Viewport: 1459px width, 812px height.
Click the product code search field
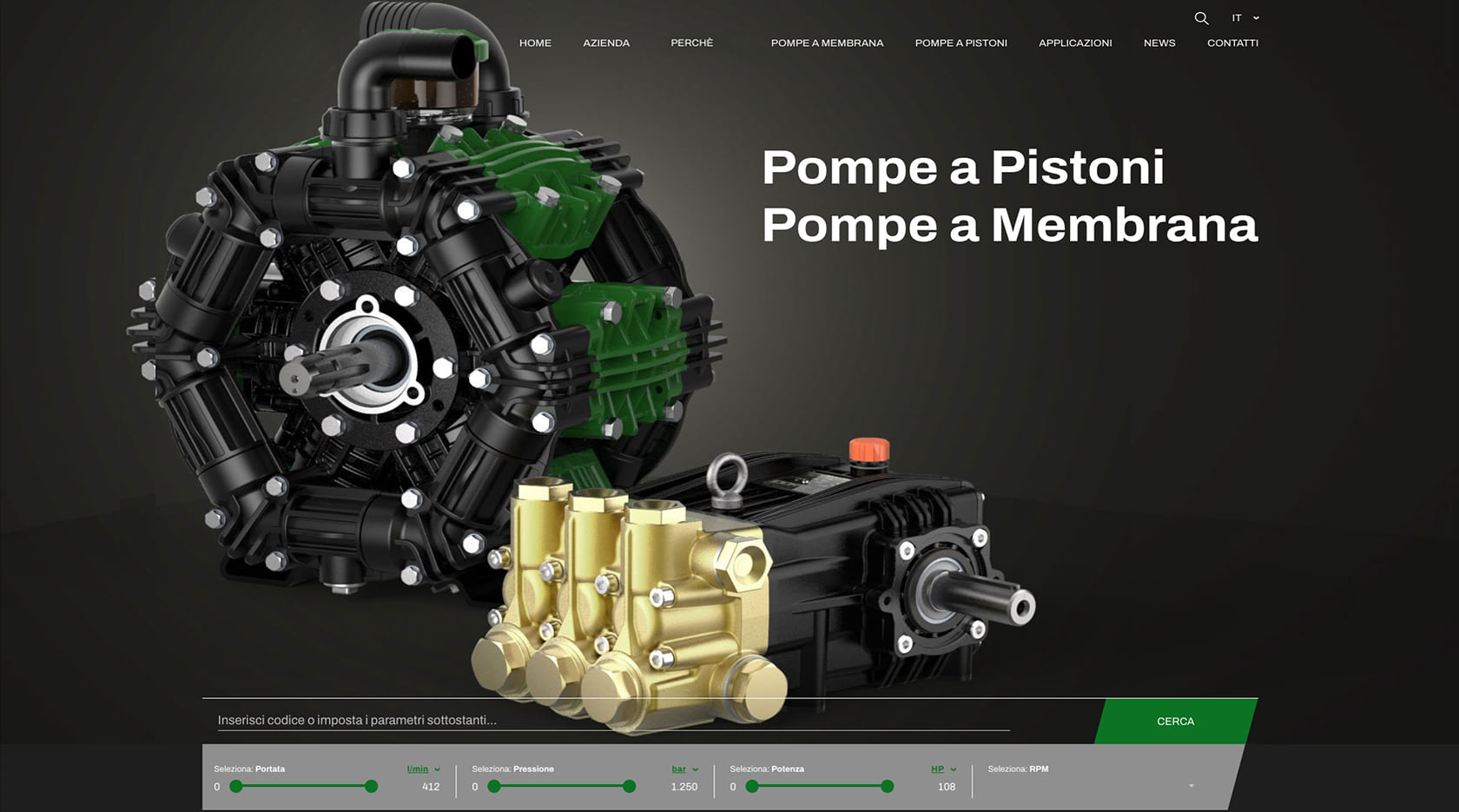coord(608,720)
